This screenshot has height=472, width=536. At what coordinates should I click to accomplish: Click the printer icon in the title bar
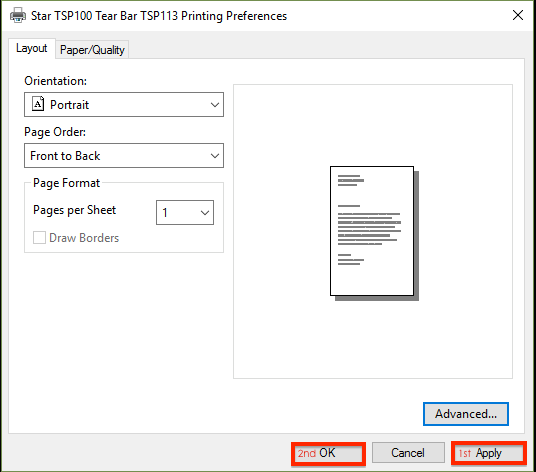(18, 15)
